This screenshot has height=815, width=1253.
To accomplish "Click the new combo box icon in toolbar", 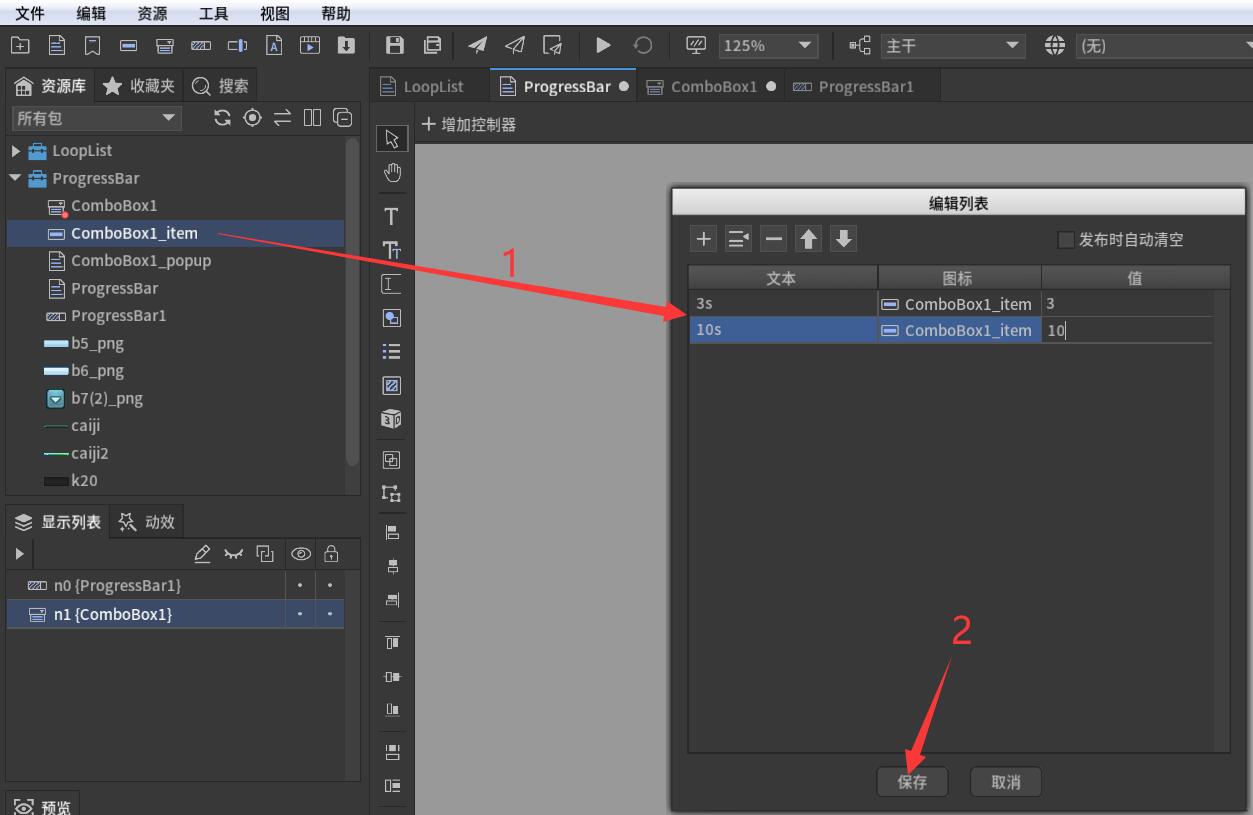I will click(x=165, y=45).
